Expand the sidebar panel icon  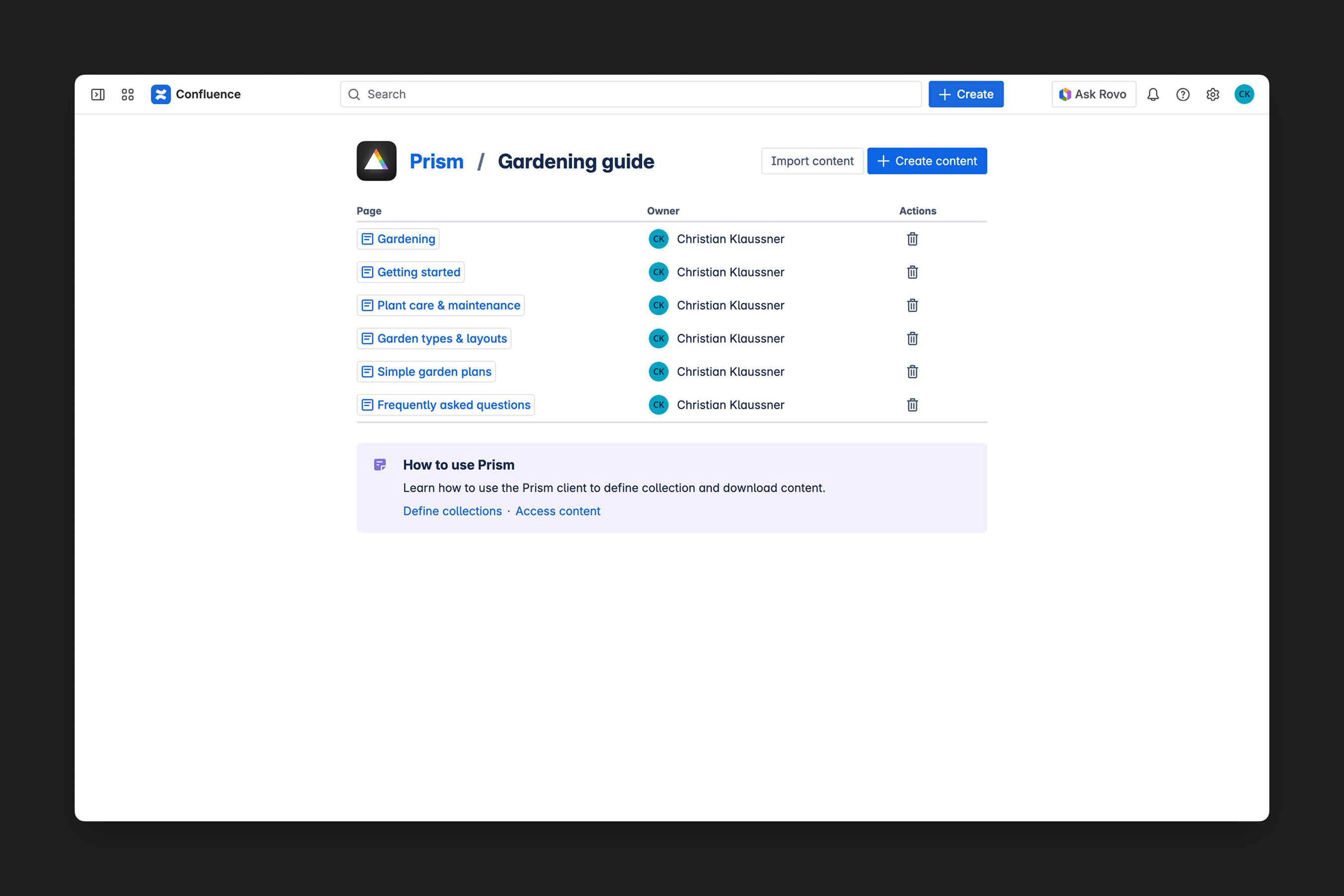pyautogui.click(x=98, y=94)
